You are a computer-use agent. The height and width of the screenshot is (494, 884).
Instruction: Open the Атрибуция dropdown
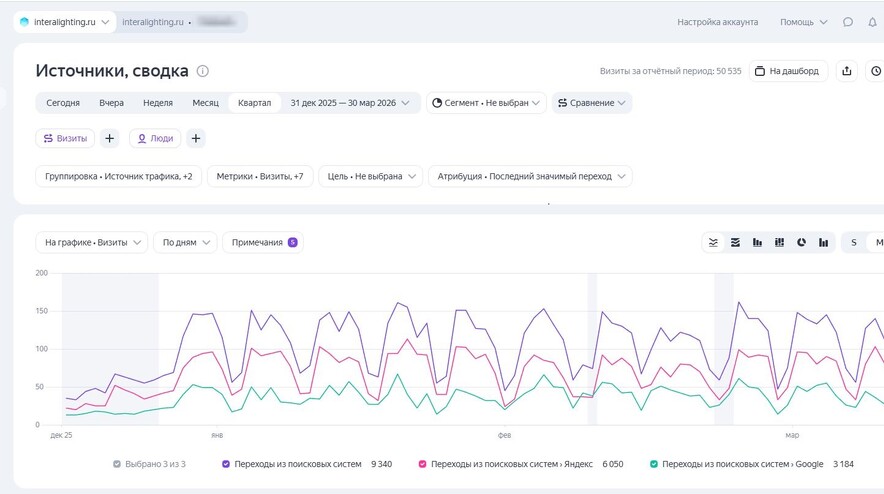click(530, 177)
